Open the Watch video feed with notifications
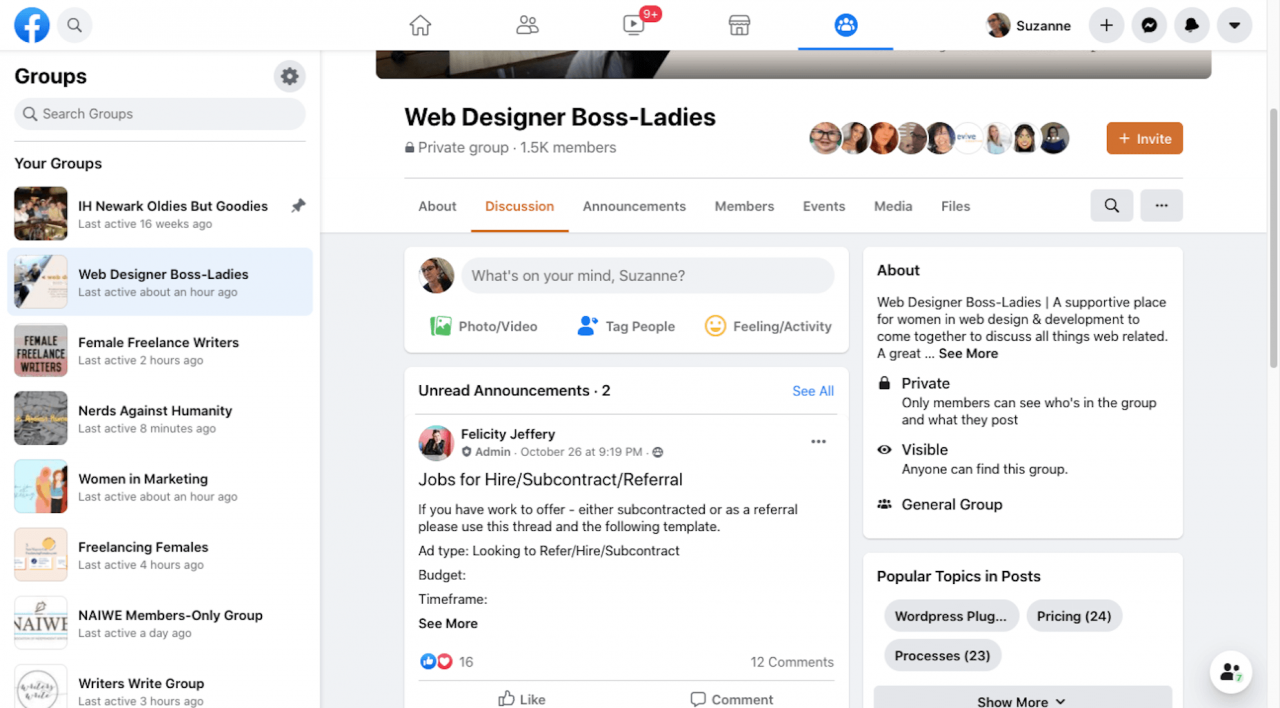Image resolution: width=1280 pixels, height=708 pixels. 633,25
